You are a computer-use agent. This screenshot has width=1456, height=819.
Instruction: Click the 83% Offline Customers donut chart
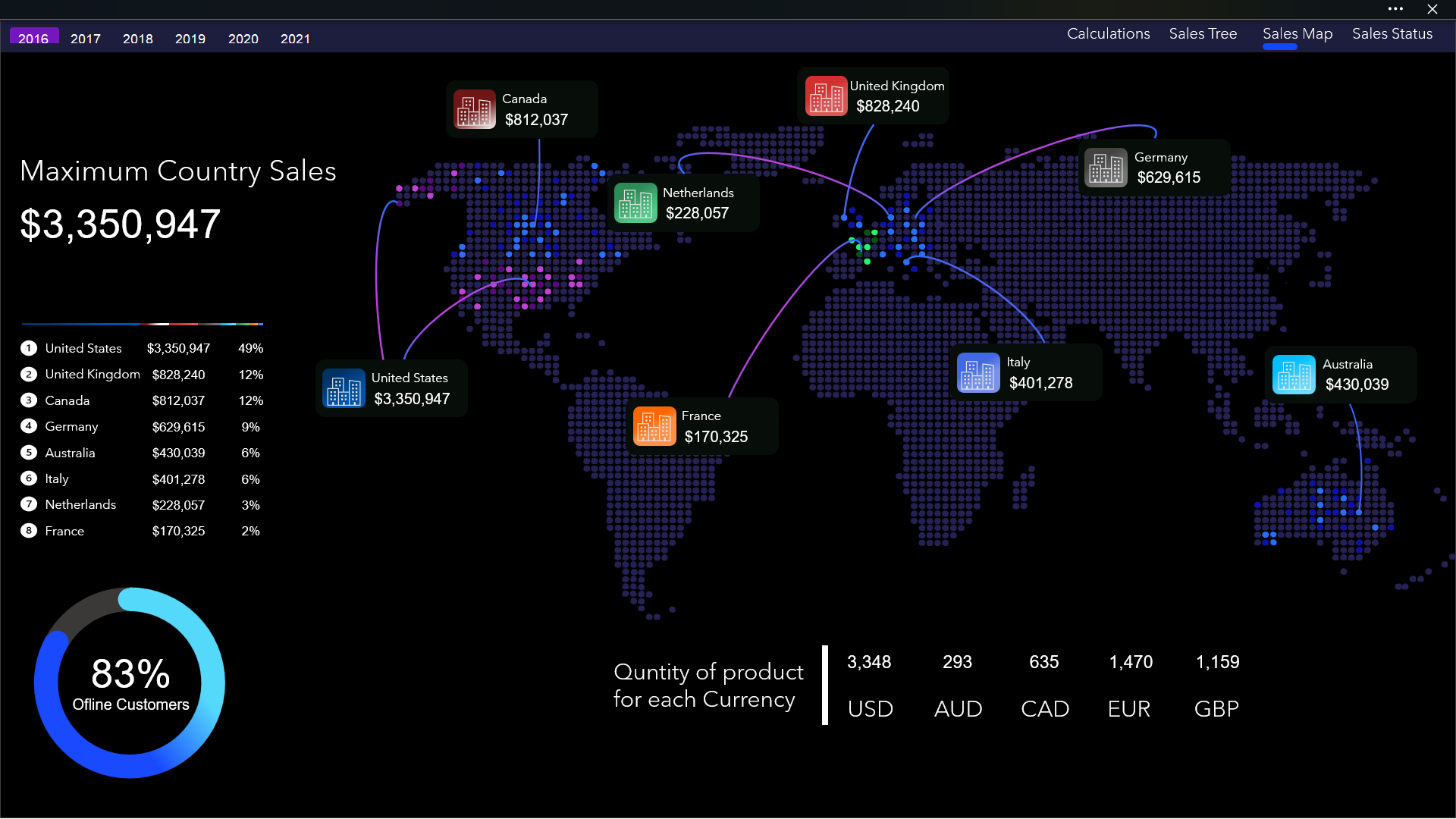(x=130, y=682)
